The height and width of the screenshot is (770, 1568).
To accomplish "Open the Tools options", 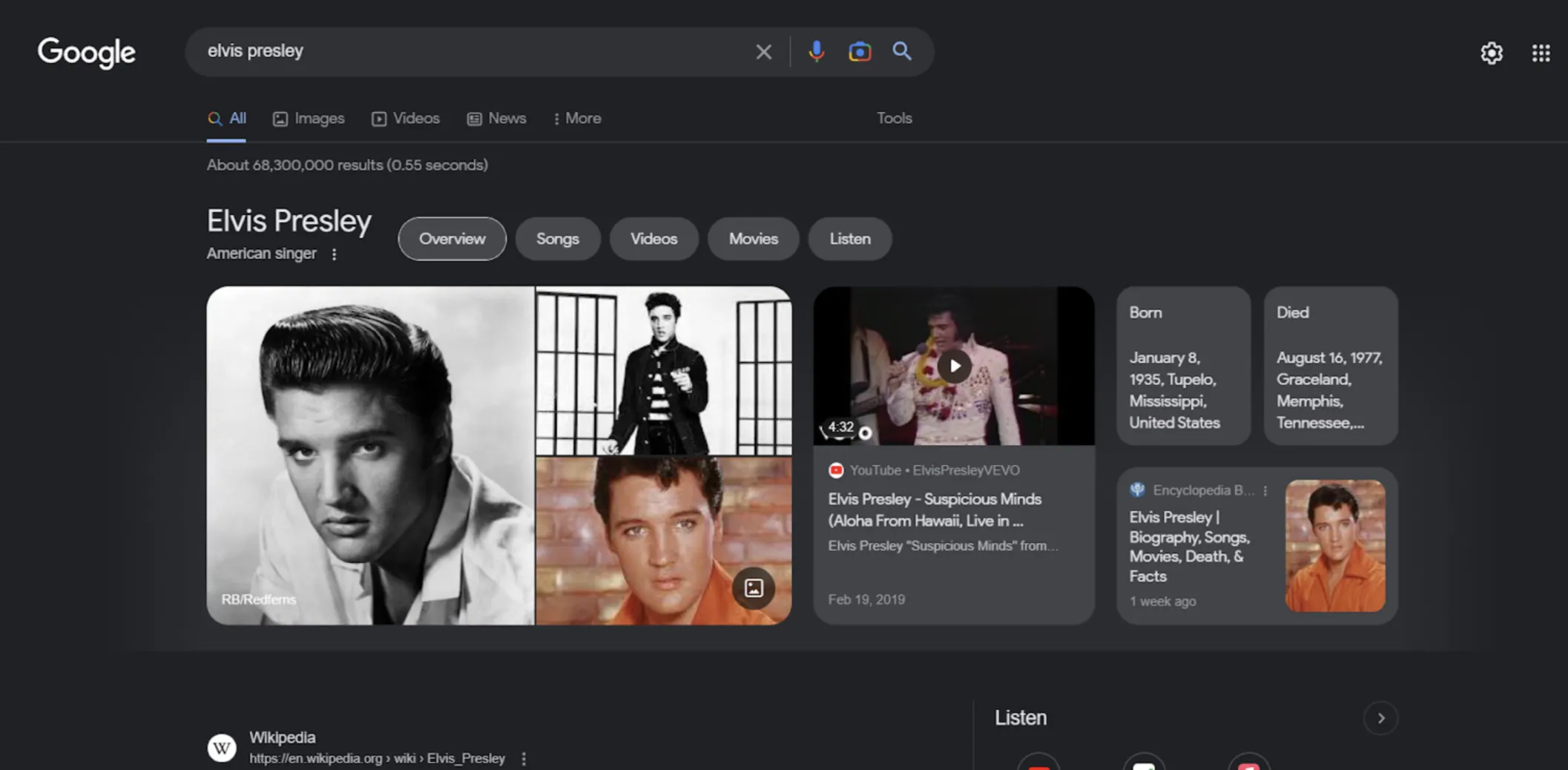I will pos(895,119).
